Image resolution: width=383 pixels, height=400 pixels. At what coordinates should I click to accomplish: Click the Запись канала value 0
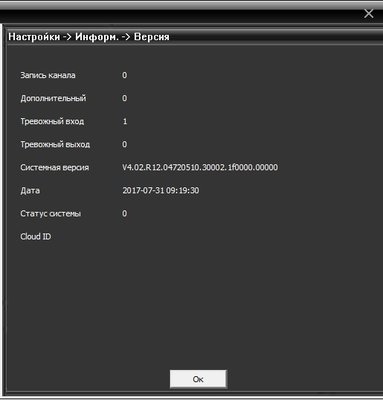point(124,75)
